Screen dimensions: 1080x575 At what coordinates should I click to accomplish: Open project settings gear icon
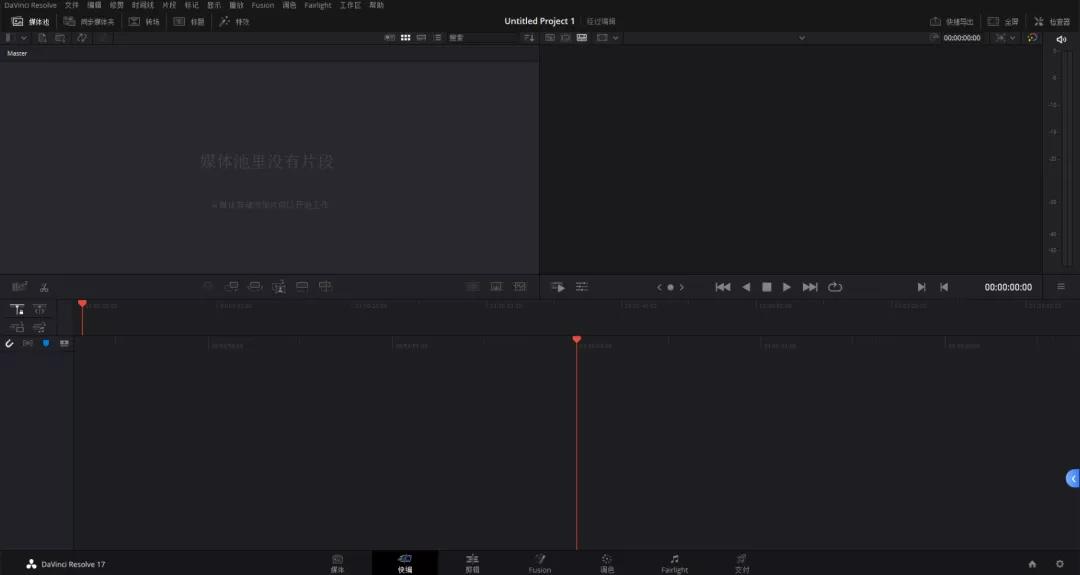(x=1060, y=564)
